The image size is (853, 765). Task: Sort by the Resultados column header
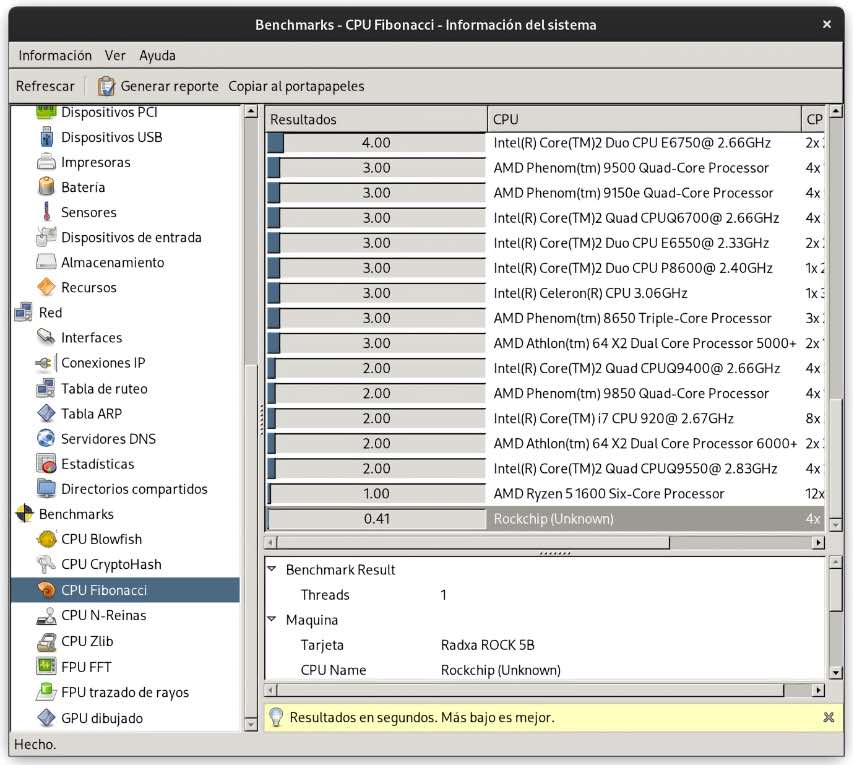pos(376,119)
